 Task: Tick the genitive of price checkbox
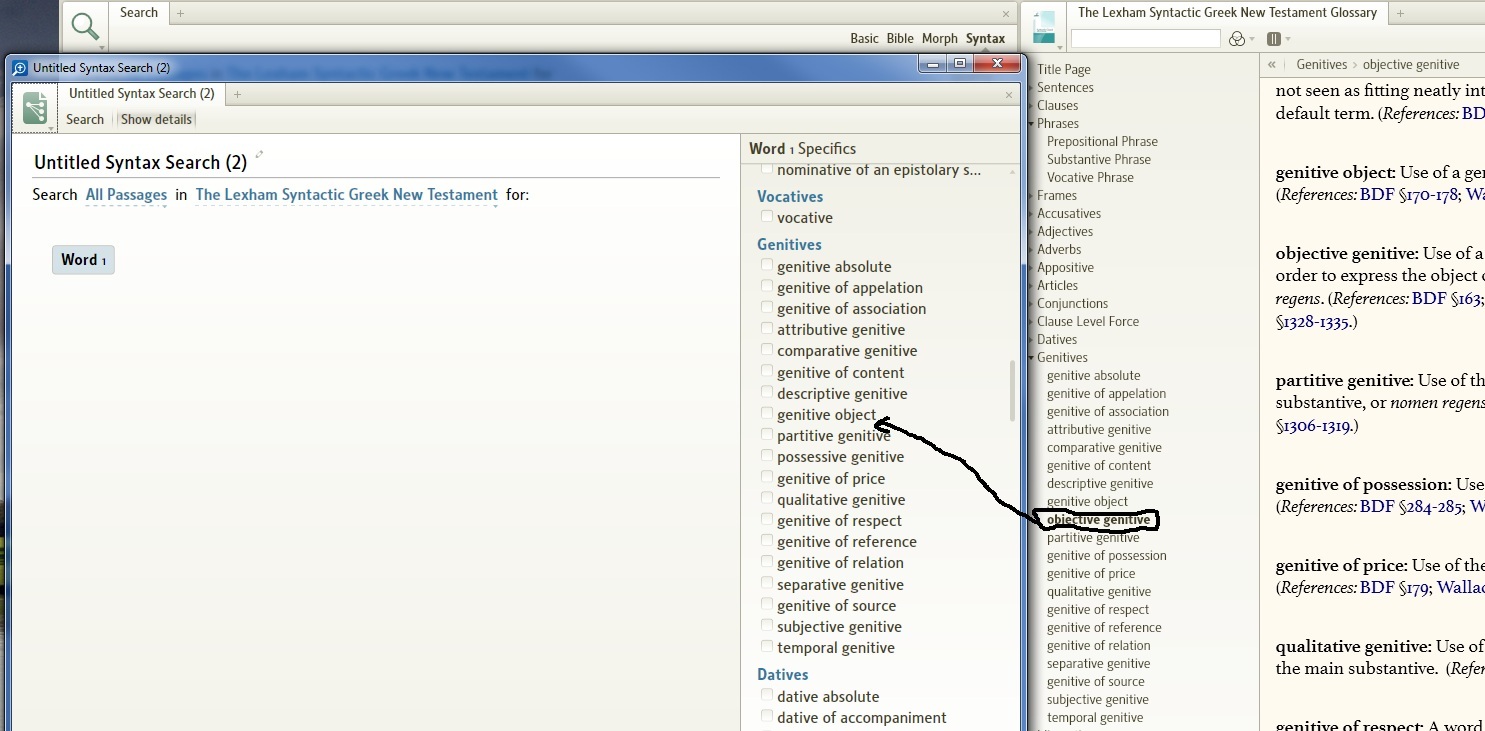tap(767, 478)
